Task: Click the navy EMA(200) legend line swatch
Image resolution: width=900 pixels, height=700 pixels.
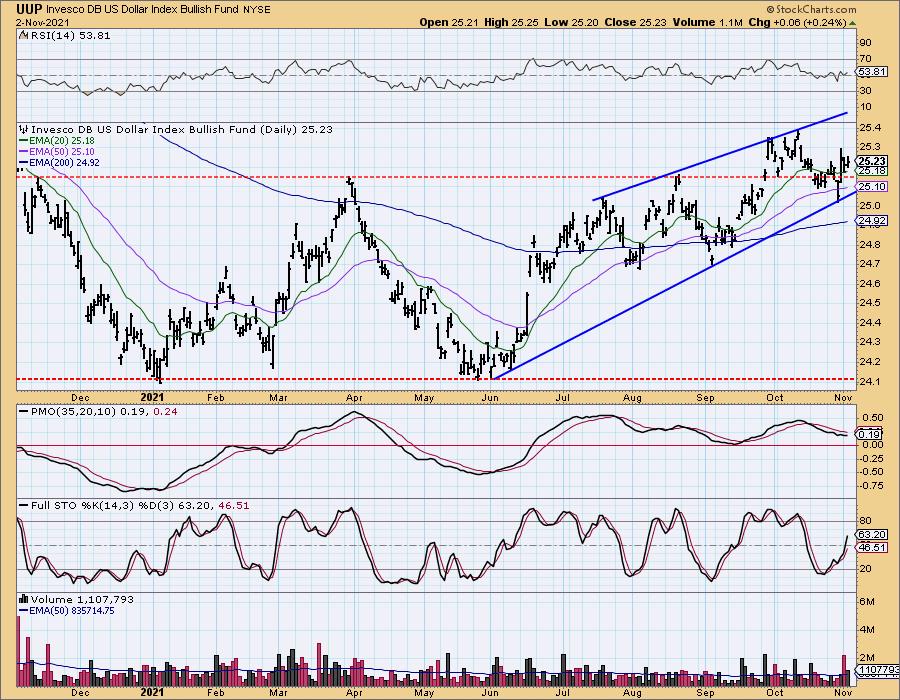Action: pos(23,162)
